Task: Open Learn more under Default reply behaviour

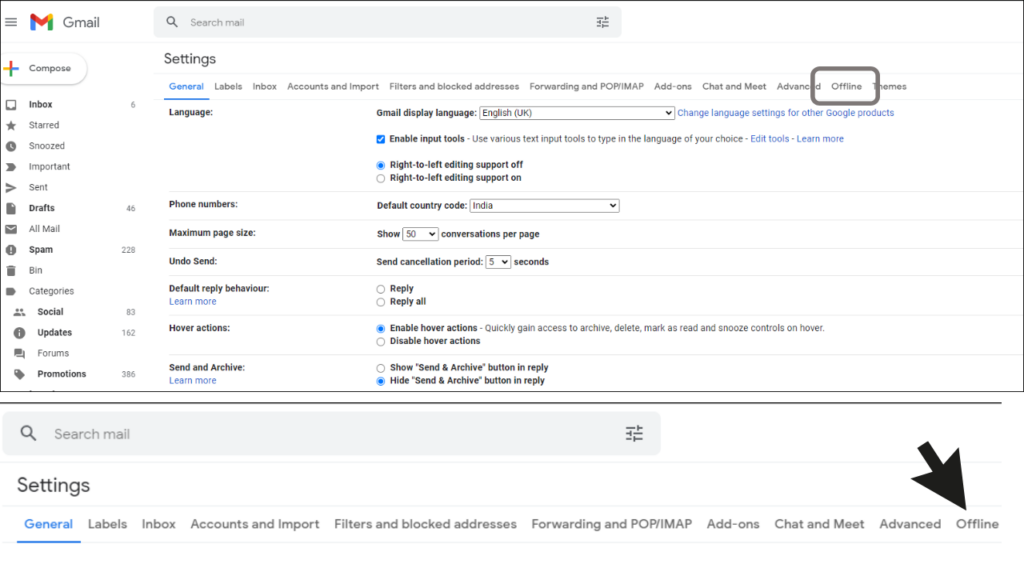Action: (x=192, y=301)
